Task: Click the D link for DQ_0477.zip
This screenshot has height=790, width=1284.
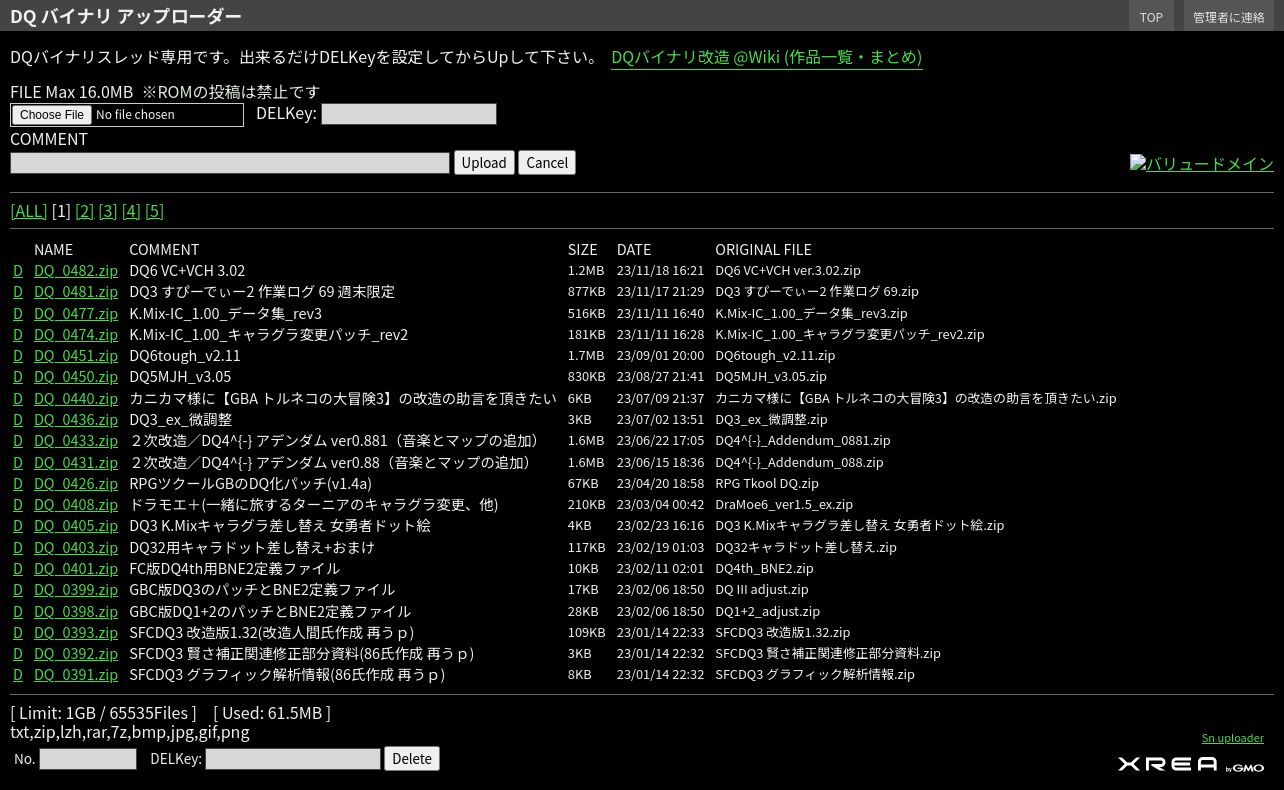Action: [18, 313]
